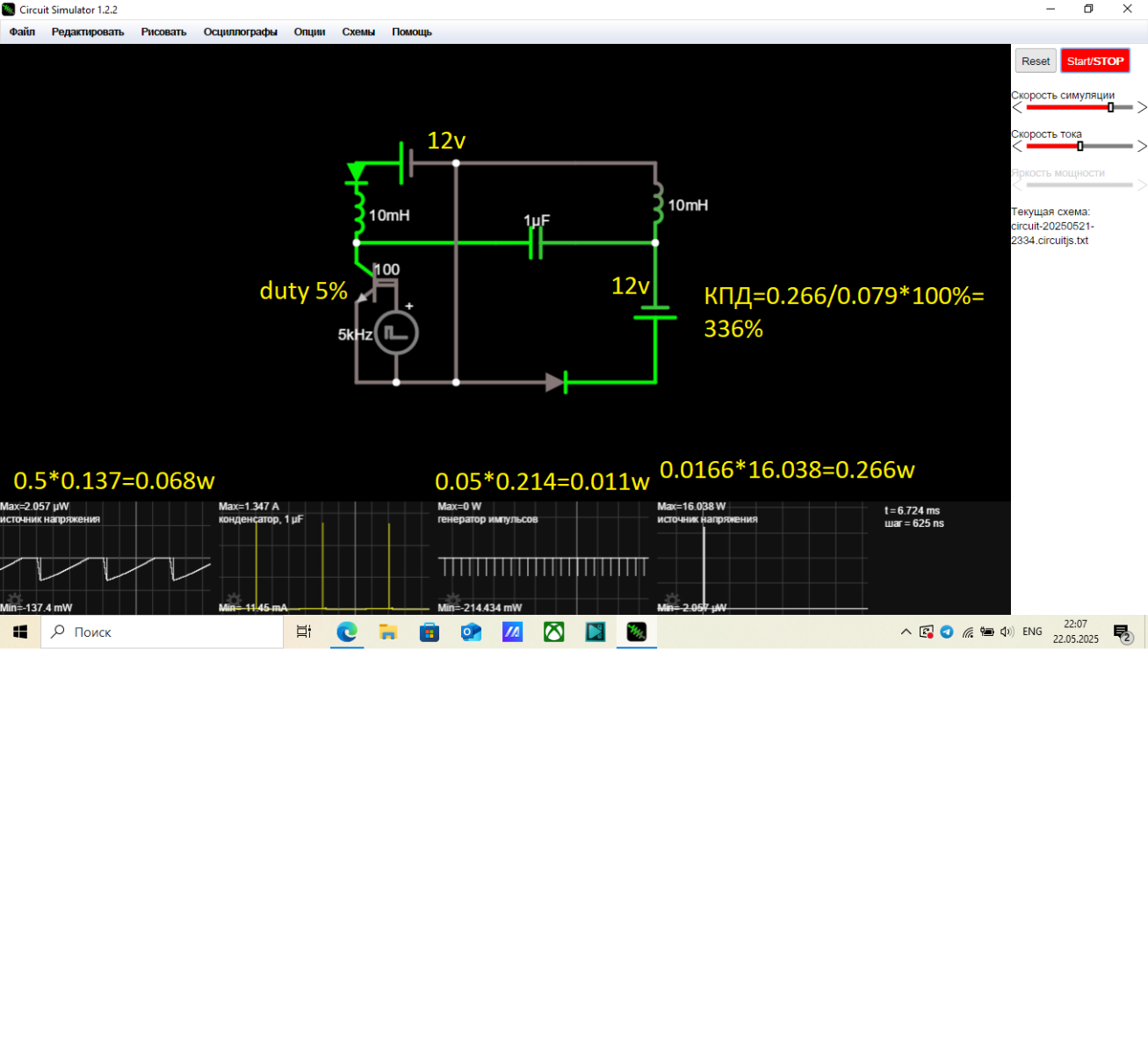Click the 0.0166*16.038=0.266w text
This screenshot has height=1054, width=1148.
pos(787,470)
